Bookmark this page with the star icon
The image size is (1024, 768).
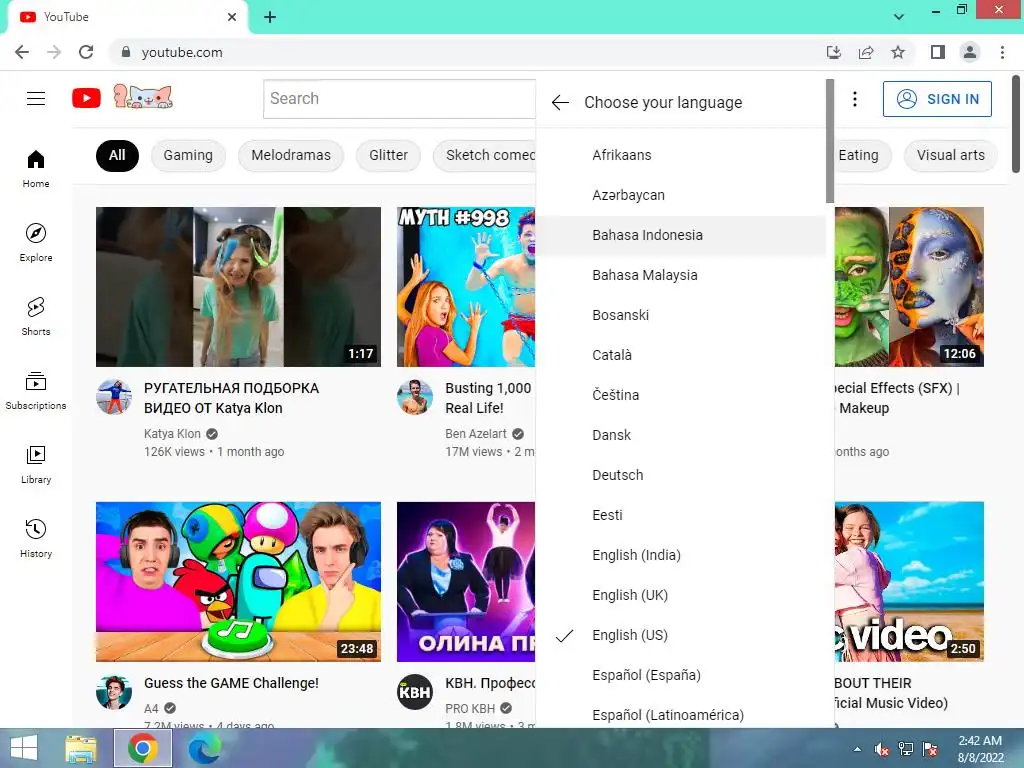click(898, 52)
